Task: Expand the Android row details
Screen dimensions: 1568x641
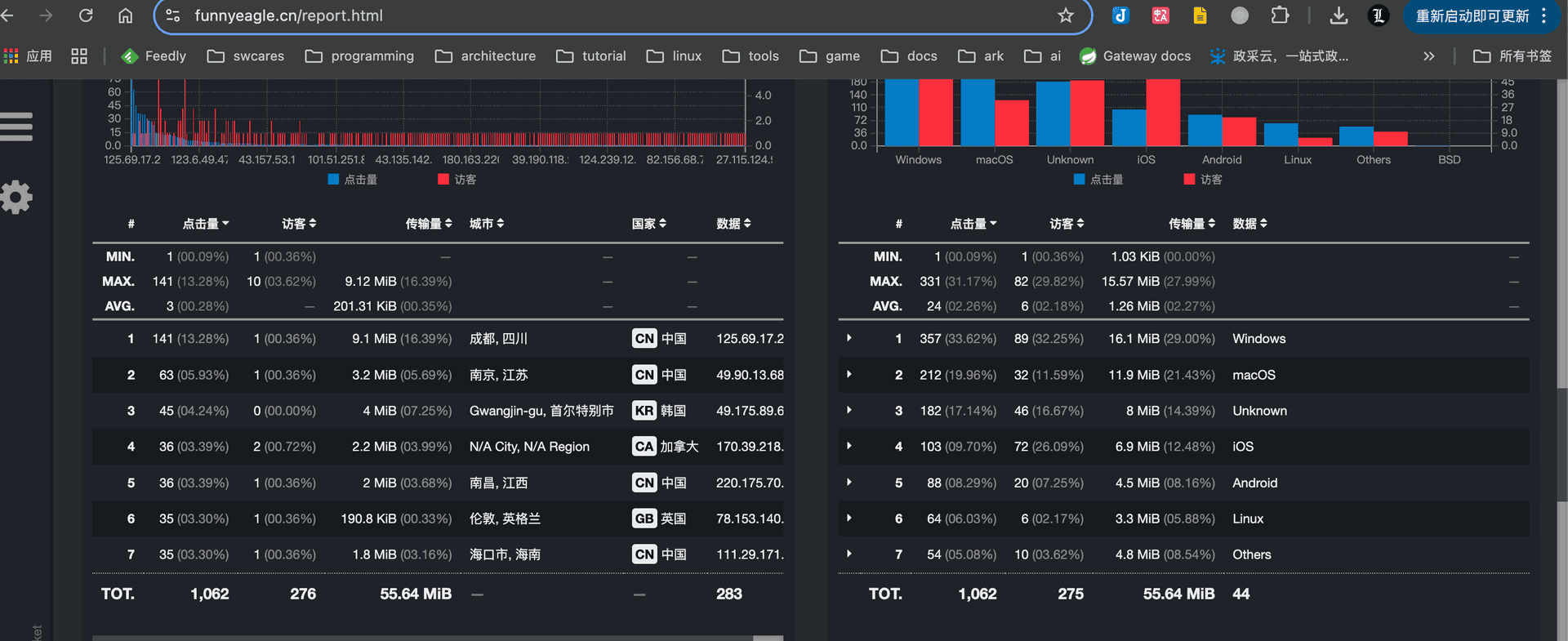Action: 849,483
